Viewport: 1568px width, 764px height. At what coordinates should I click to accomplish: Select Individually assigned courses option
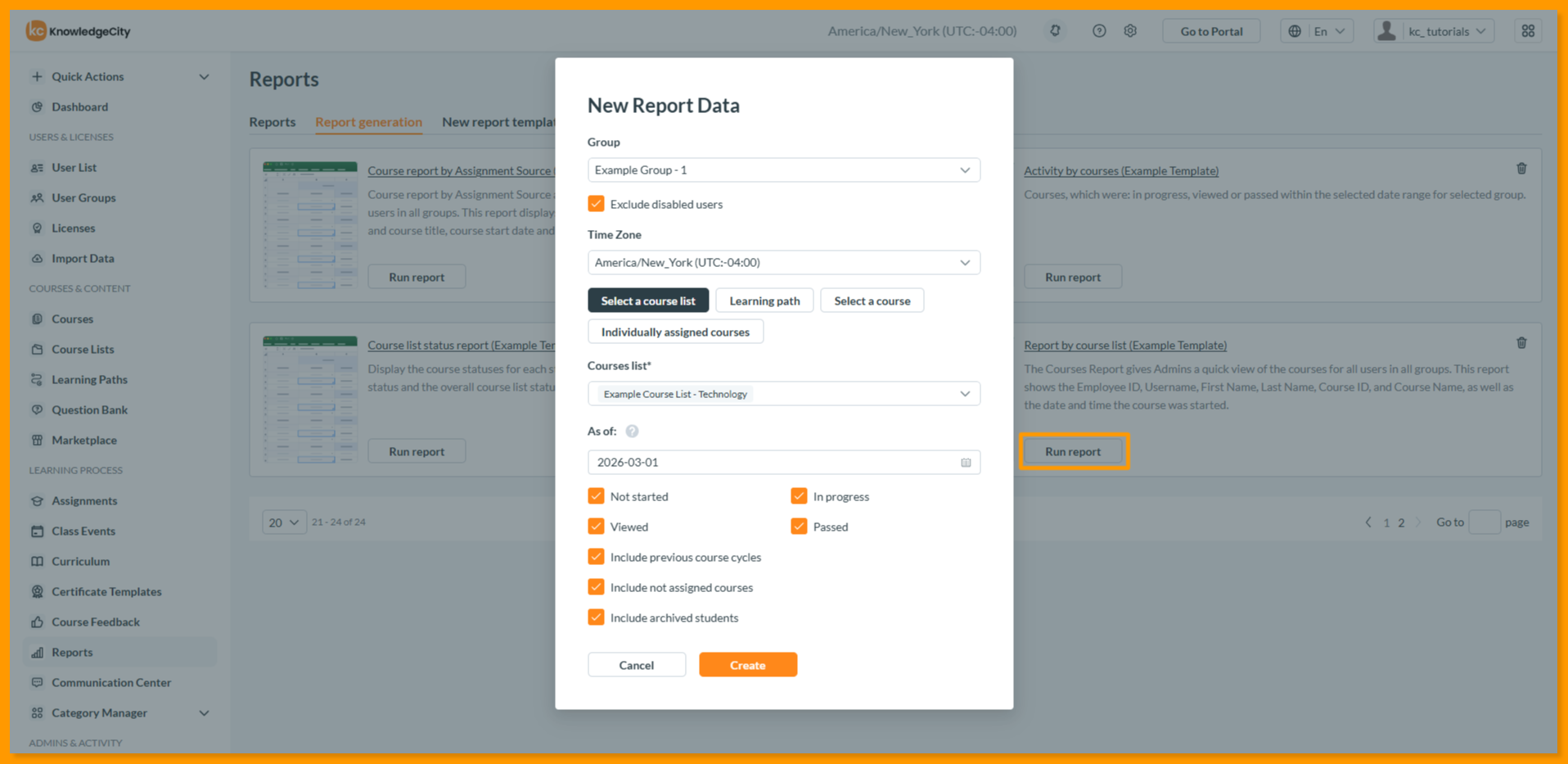[x=675, y=332]
